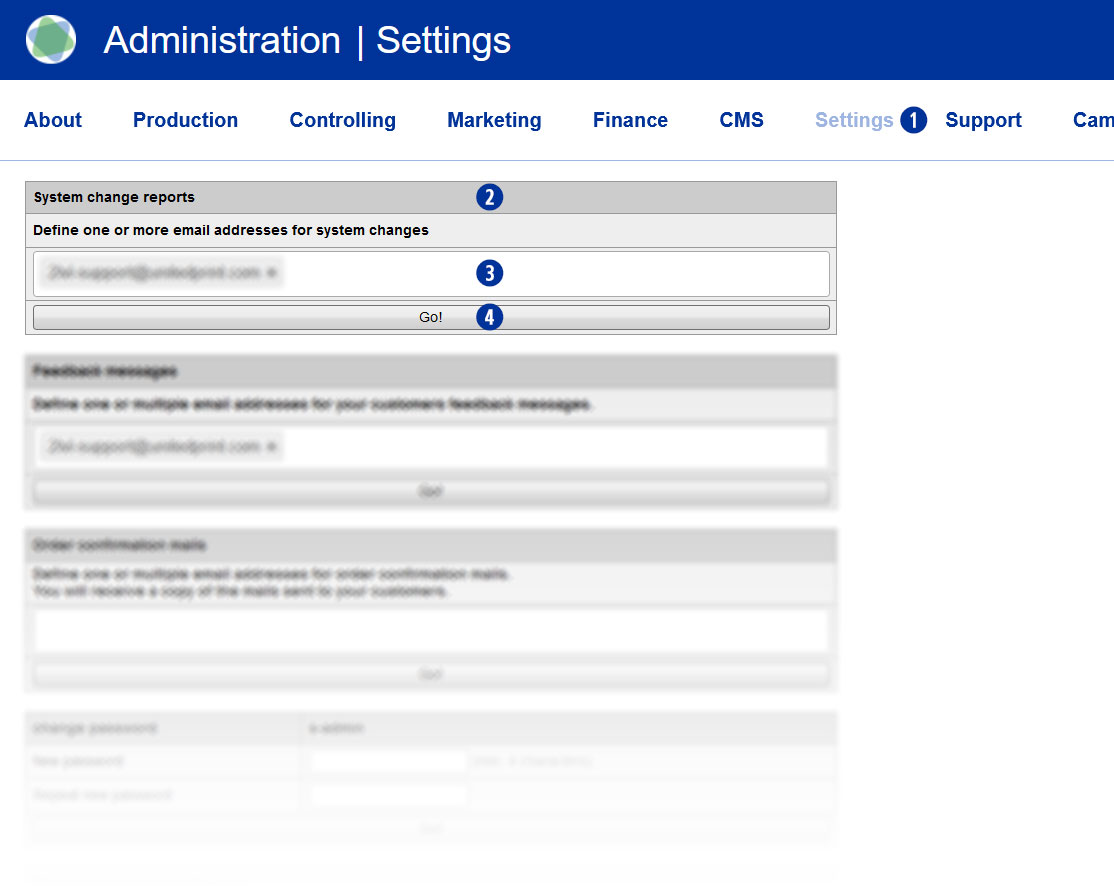Click numbered marker 3 in the email field
Screen dimensions: 1114x890
(489, 273)
